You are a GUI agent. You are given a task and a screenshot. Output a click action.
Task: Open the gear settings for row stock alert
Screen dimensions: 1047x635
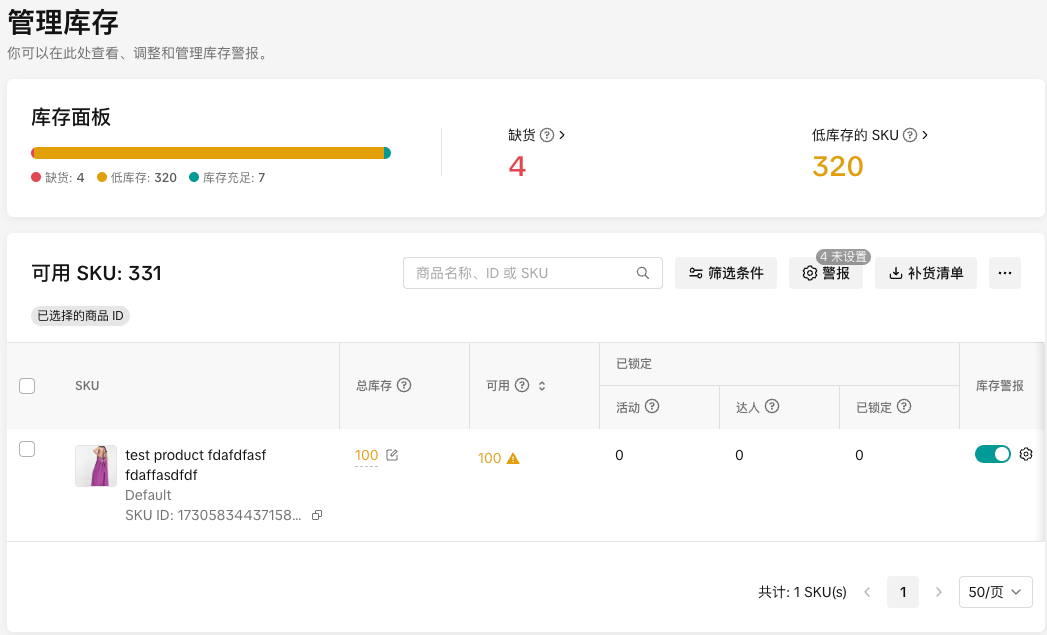pyautogui.click(x=1025, y=455)
